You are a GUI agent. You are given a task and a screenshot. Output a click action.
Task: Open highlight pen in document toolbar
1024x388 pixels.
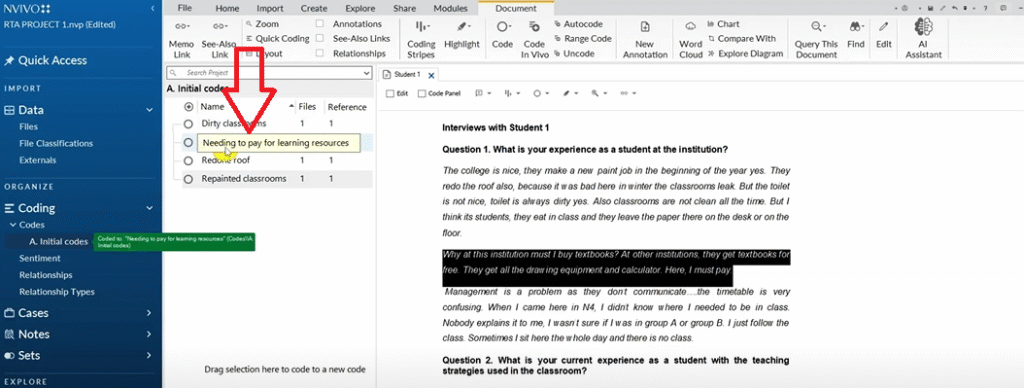(x=569, y=93)
